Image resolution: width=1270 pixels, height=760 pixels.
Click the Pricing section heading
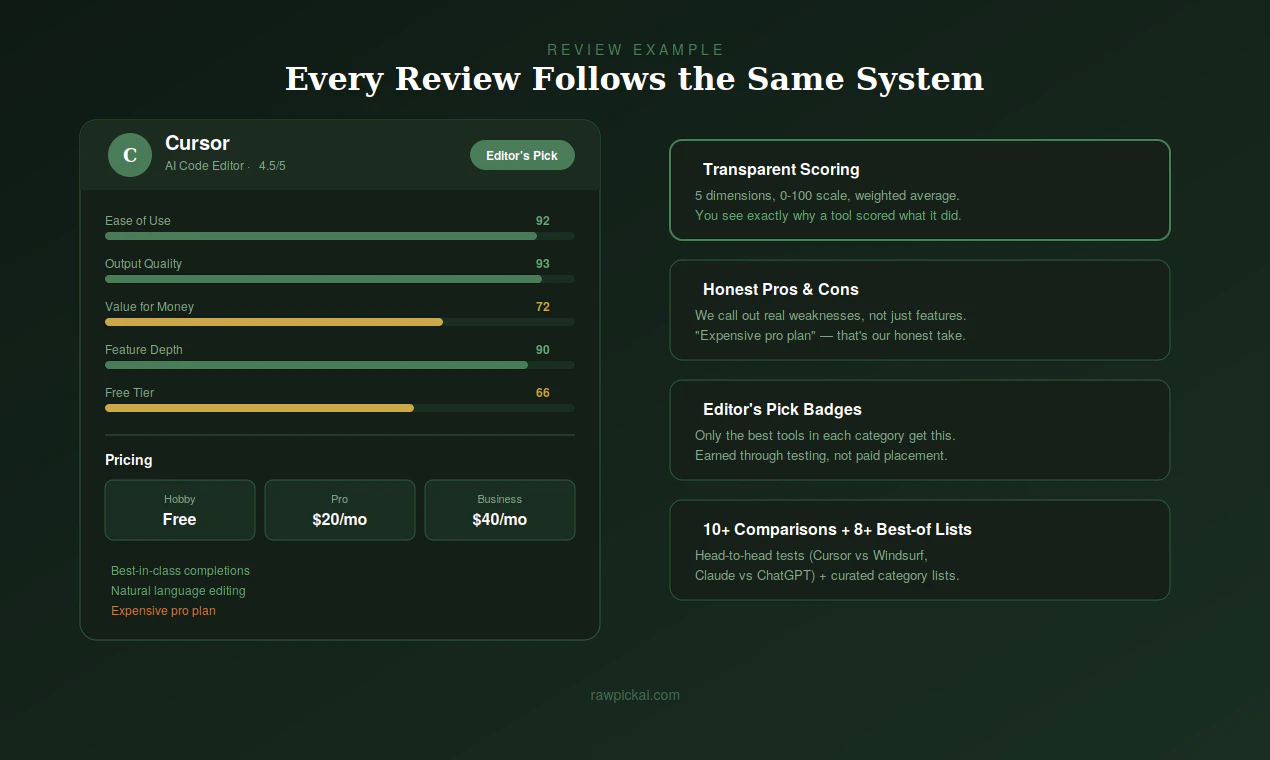[129, 460]
